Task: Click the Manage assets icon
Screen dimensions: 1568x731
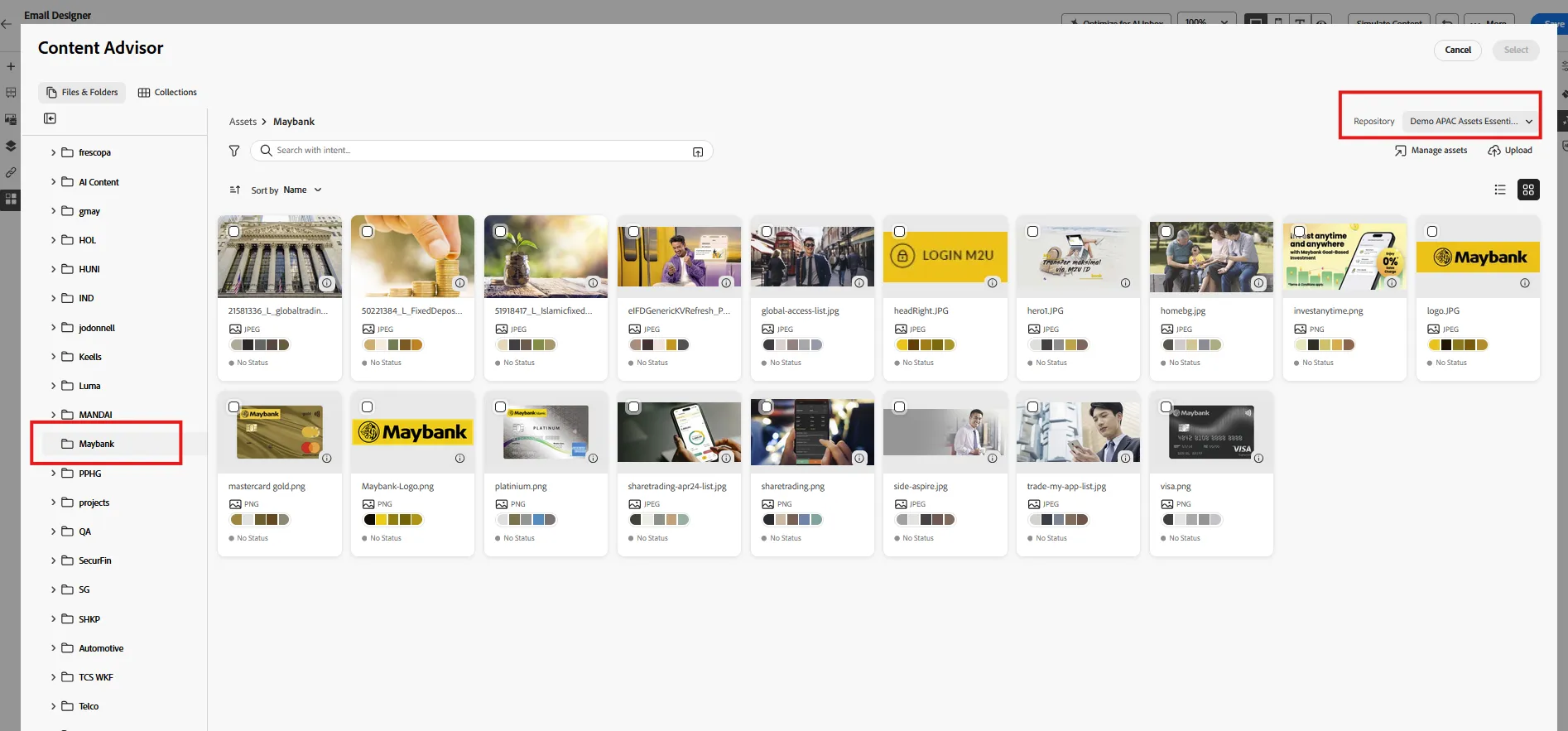Action: [1400, 151]
